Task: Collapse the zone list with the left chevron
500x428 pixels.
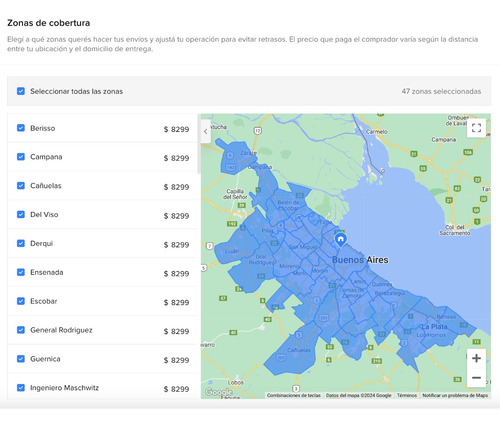Action: [x=206, y=131]
